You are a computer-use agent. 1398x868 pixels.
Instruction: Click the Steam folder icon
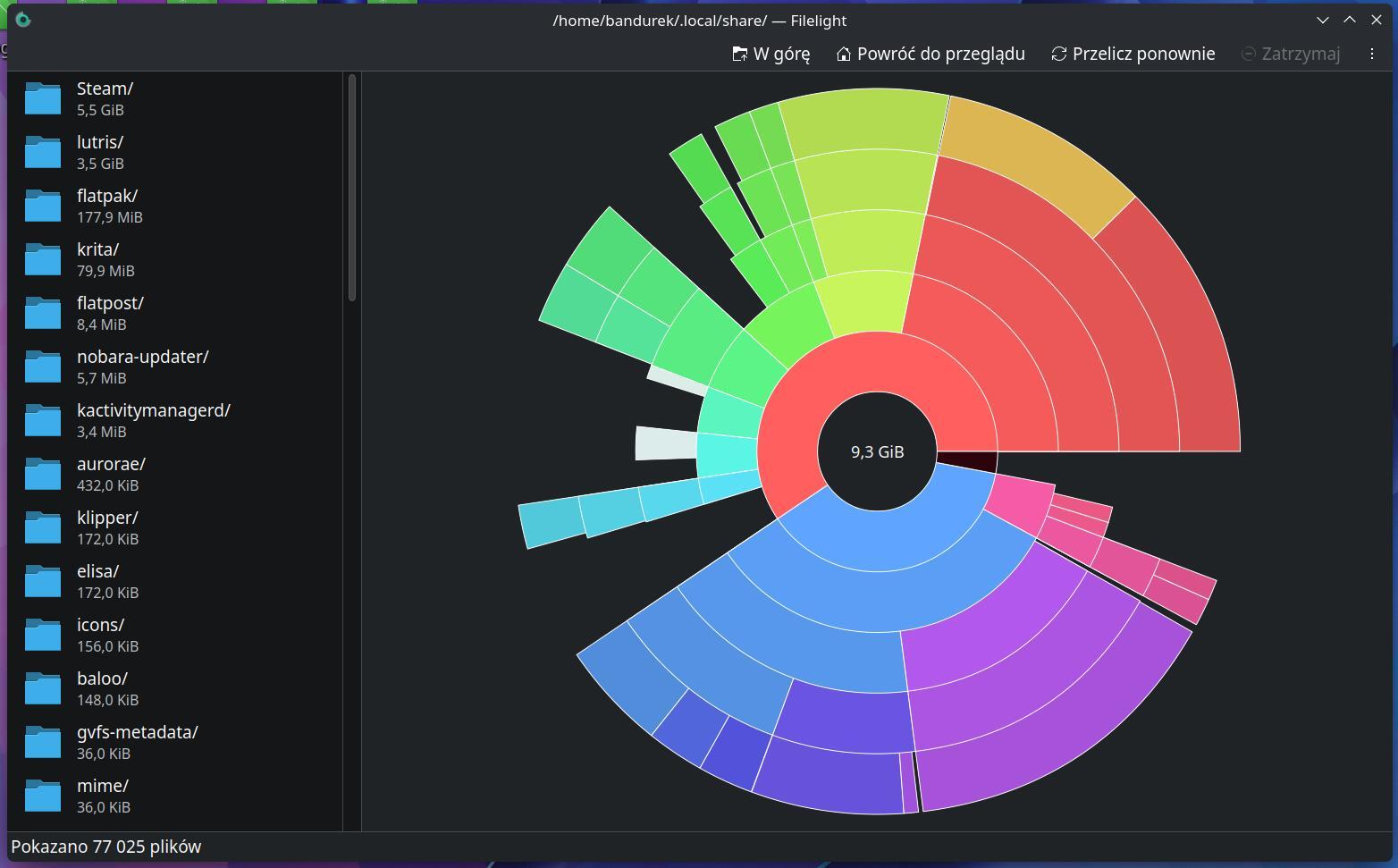43,98
